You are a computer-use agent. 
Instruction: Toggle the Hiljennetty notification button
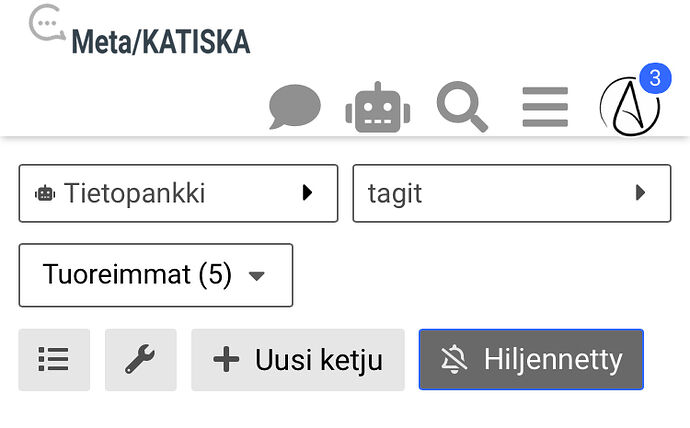click(531, 360)
